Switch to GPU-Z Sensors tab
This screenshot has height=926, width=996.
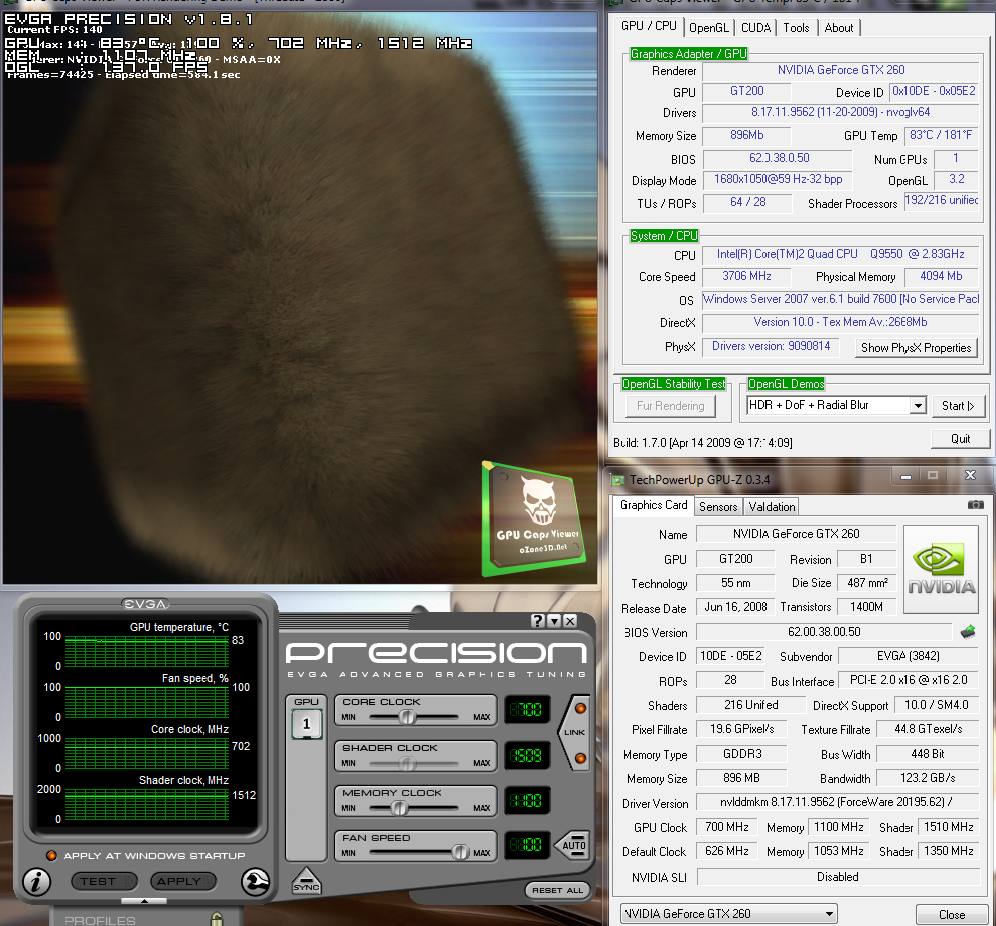click(x=718, y=507)
